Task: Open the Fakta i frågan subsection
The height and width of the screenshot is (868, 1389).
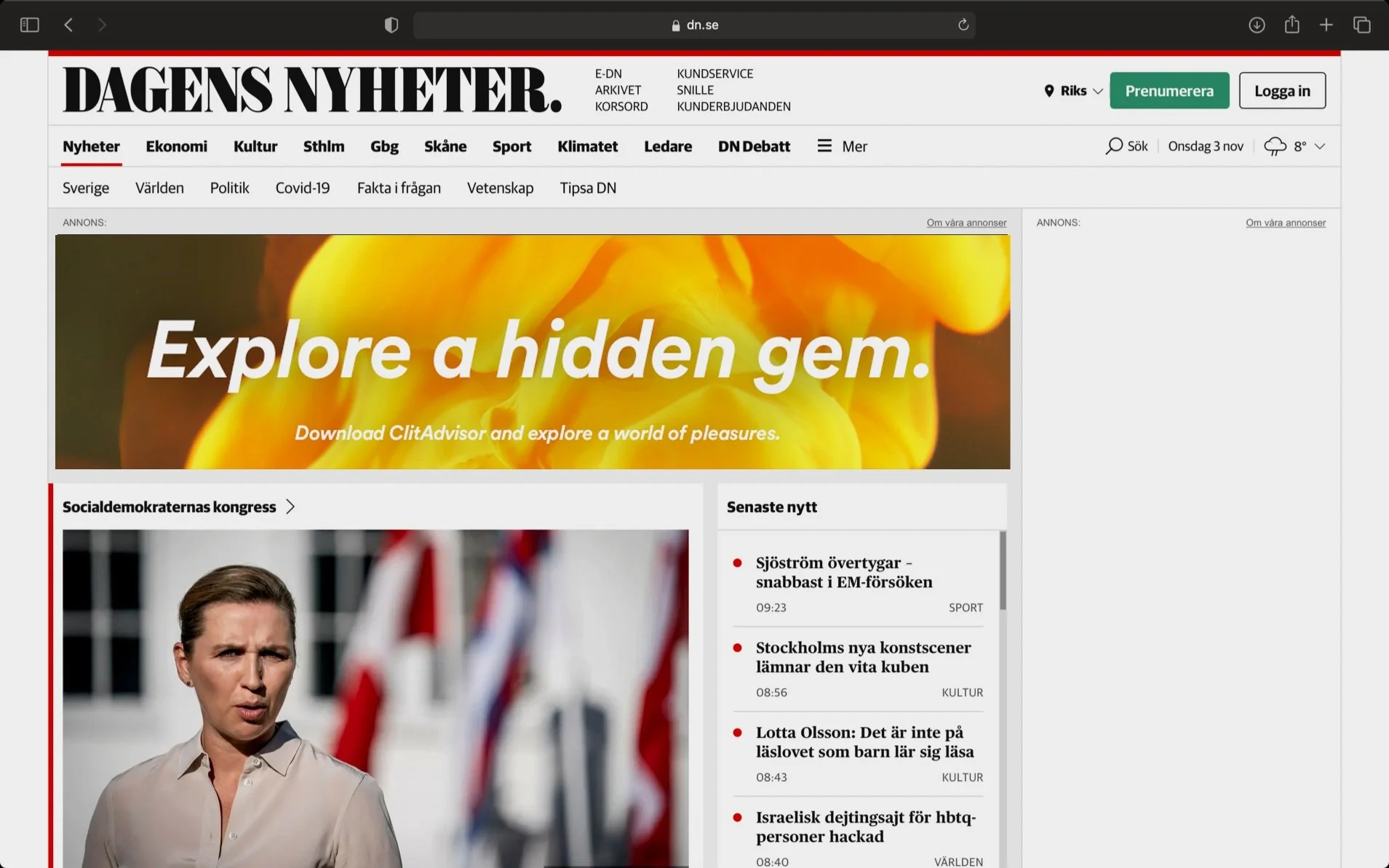Action: tap(399, 188)
